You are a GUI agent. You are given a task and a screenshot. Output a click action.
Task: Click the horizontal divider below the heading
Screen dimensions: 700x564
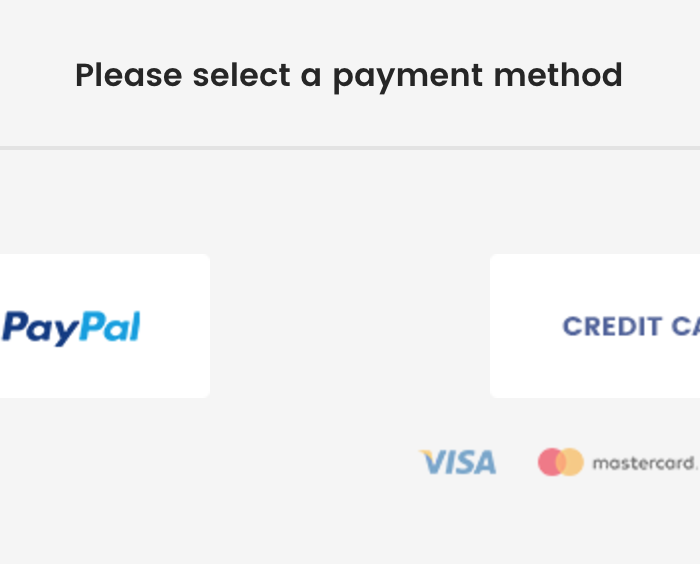pos(350,148)
